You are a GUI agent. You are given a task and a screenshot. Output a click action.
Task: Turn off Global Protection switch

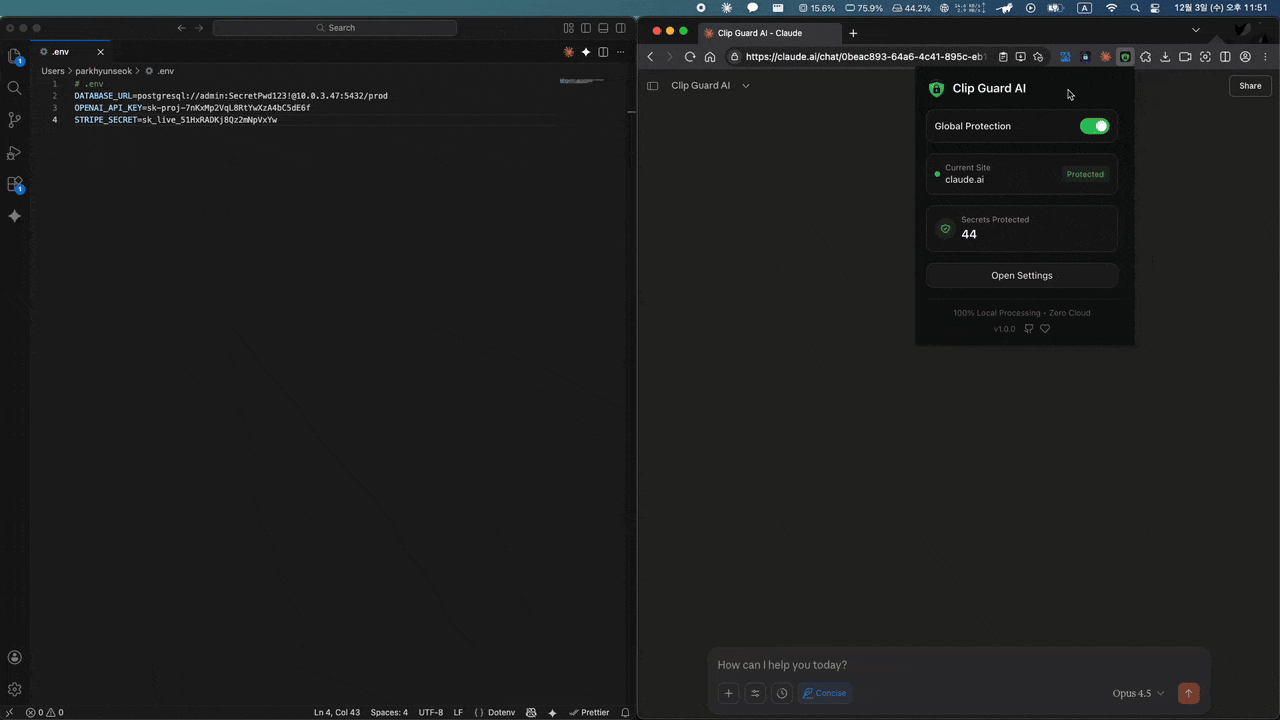(1094, 126)
